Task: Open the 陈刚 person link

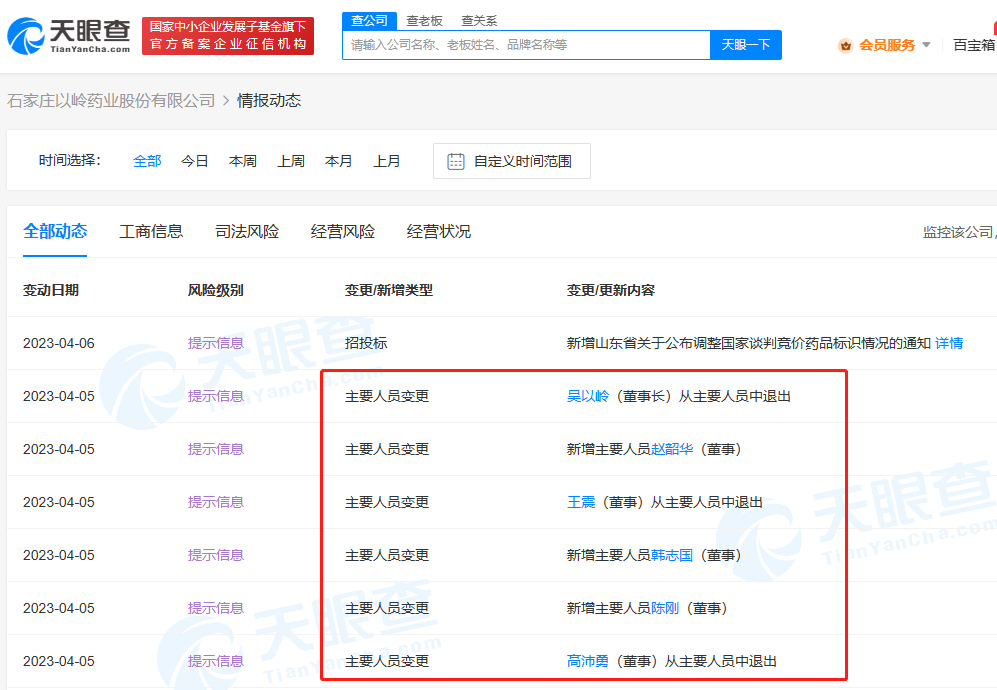Action: coord(664,608)
